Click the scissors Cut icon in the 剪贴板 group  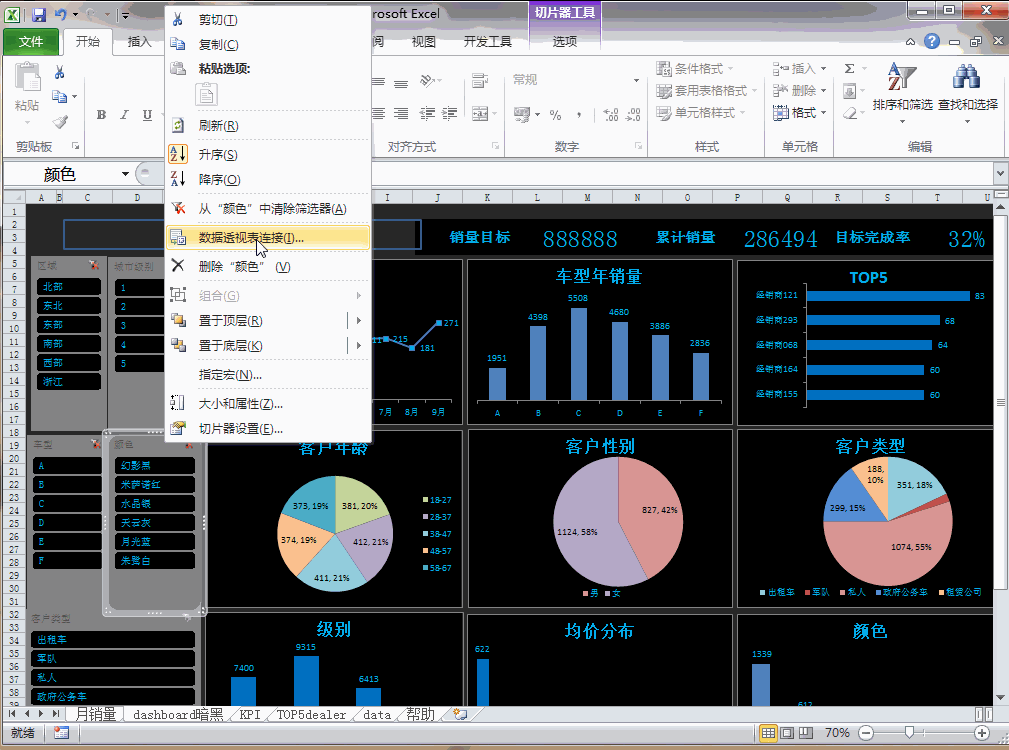point(59,72)
